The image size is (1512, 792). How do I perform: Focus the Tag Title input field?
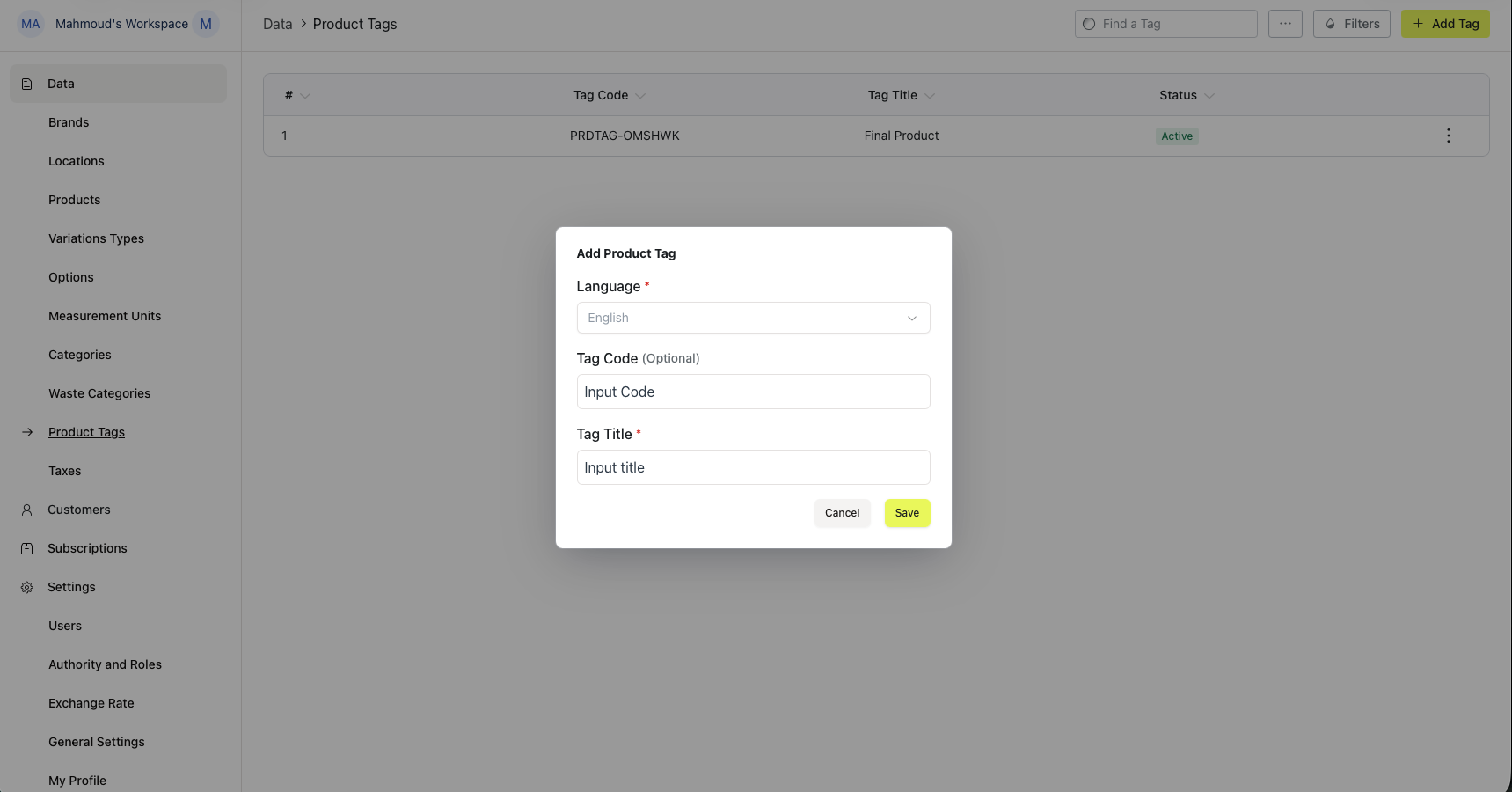[753, 467]
